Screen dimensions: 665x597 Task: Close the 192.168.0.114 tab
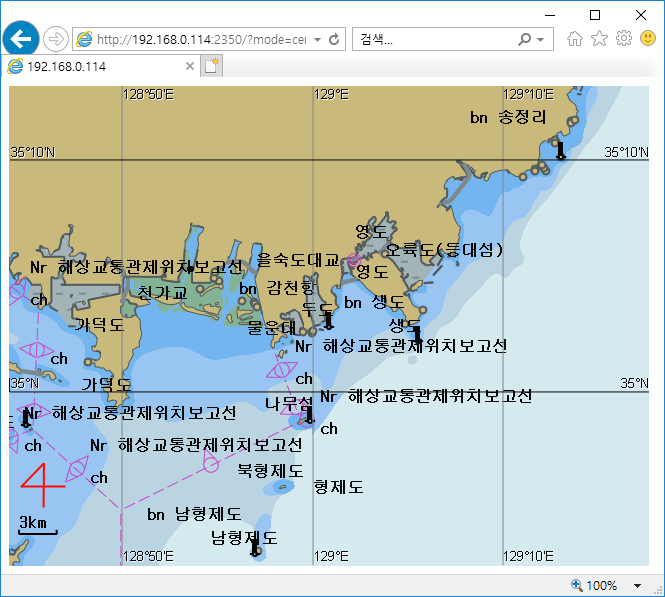pyautogui.click(x=190, y=66)
